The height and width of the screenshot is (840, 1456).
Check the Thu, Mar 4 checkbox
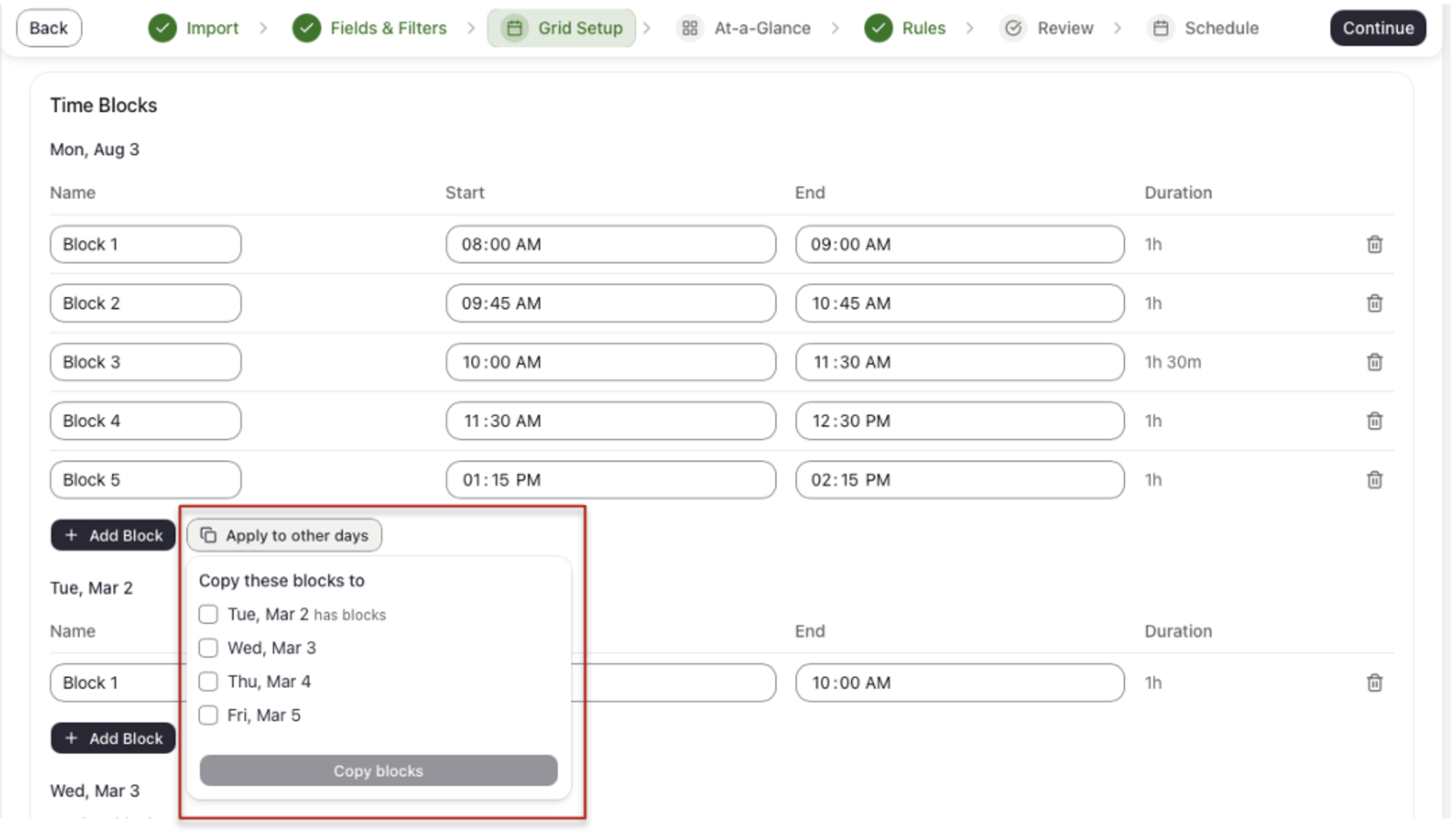point(208,681)
